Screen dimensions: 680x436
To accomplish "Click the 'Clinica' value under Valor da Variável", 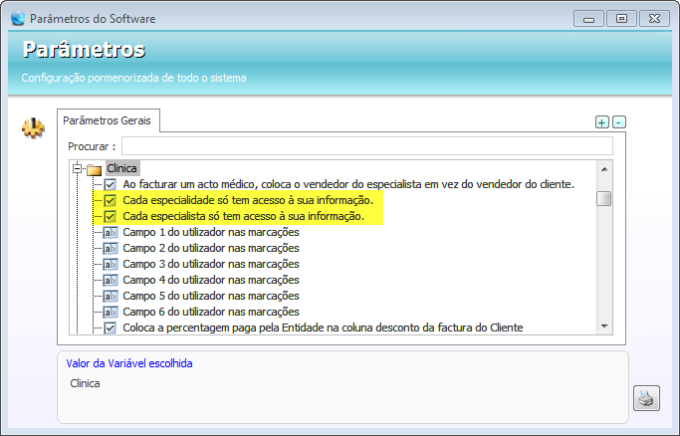I will click(x=85, y=384).
